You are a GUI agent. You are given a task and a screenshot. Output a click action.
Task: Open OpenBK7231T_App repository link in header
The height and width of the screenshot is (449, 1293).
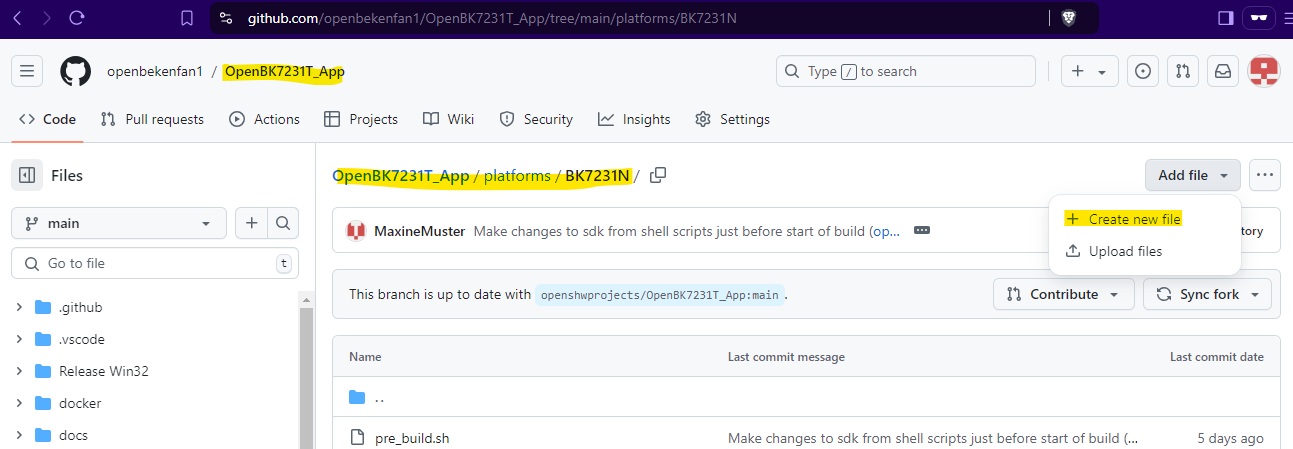pos(285,71)
